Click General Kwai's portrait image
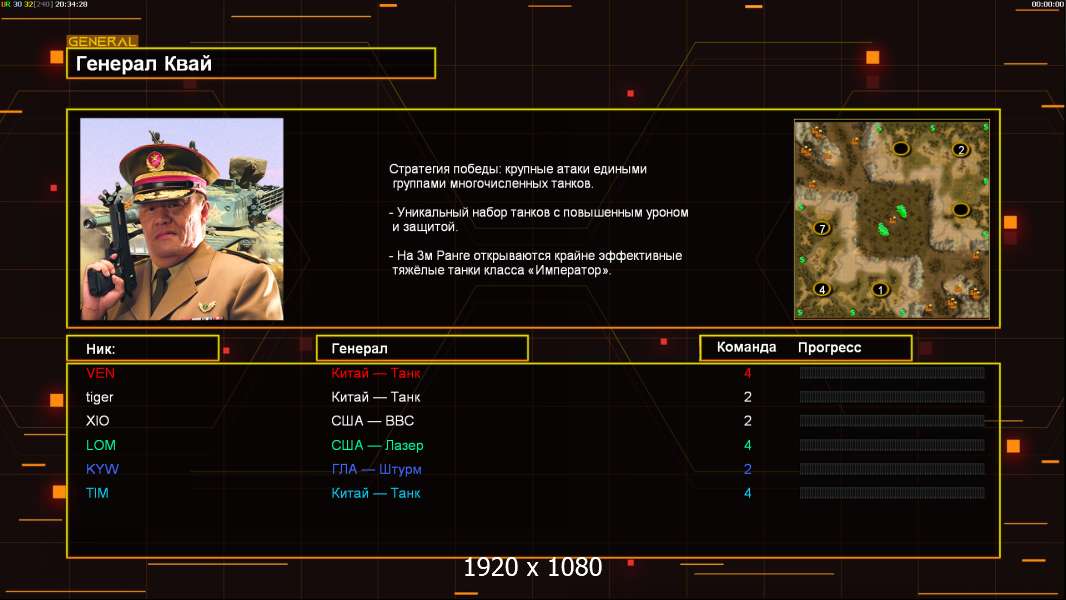1066x600 pixels. tap(182, 219)
